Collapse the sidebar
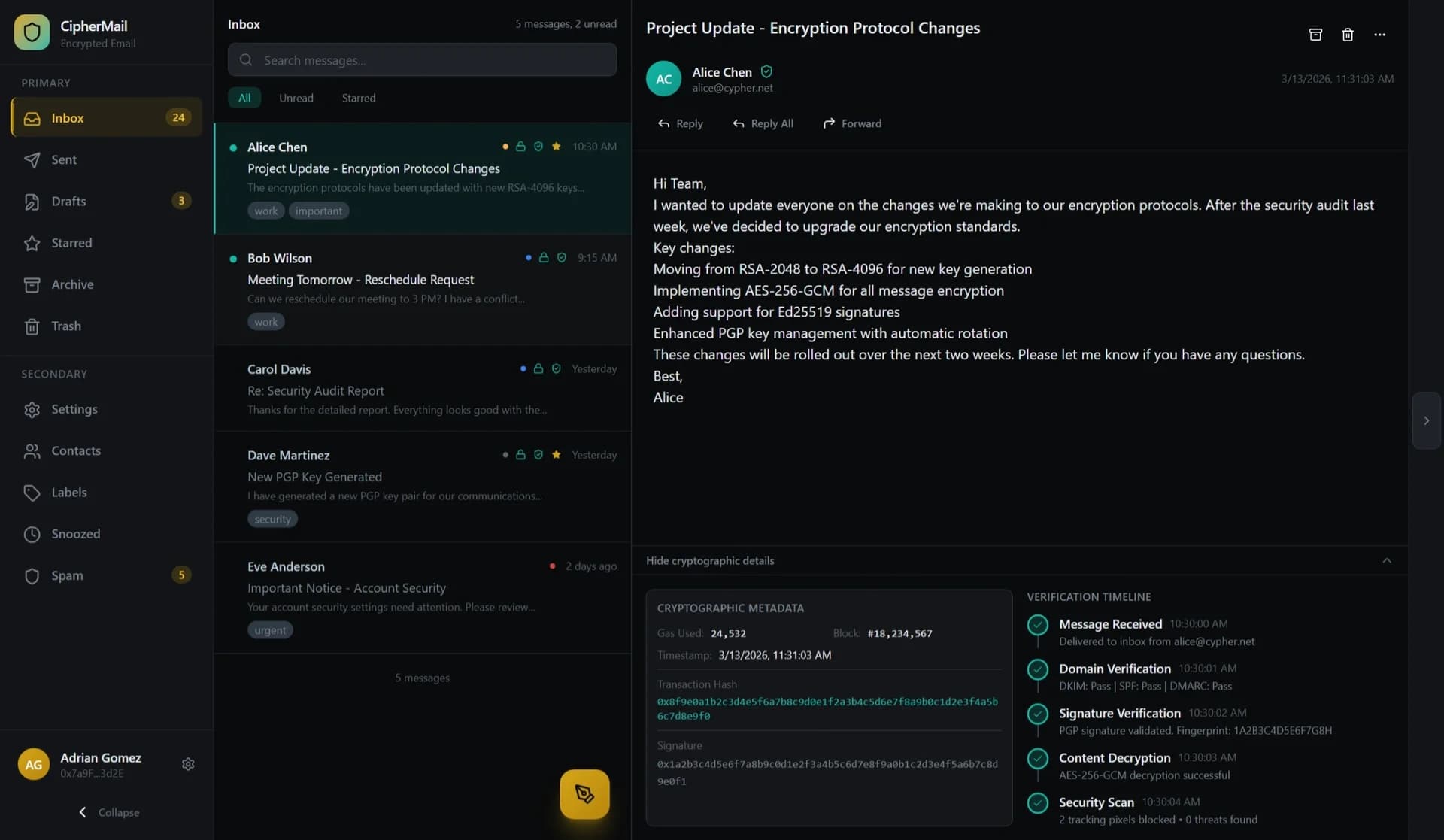 click(109, 812)
